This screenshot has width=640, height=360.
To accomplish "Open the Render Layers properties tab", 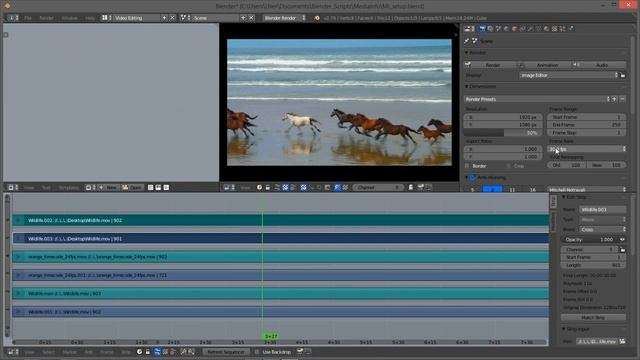I will (x=491, y=29).
